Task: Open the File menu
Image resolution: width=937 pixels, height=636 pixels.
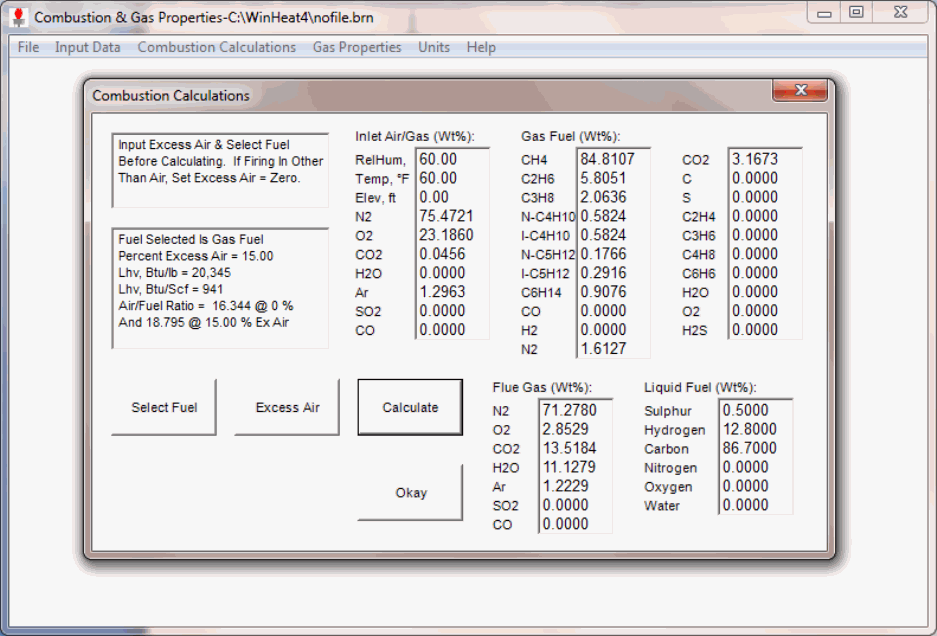Action: coord(28,47)
